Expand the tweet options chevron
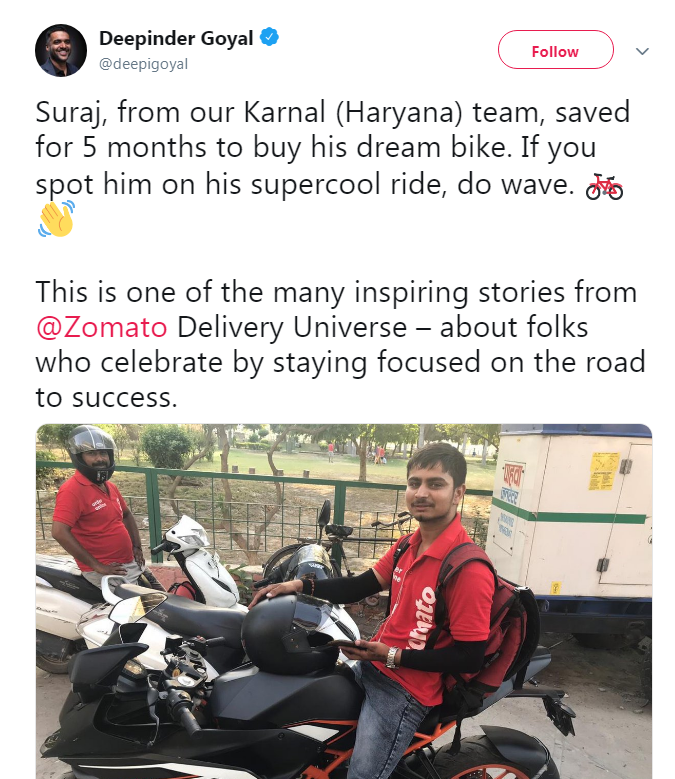 [642, 51]
